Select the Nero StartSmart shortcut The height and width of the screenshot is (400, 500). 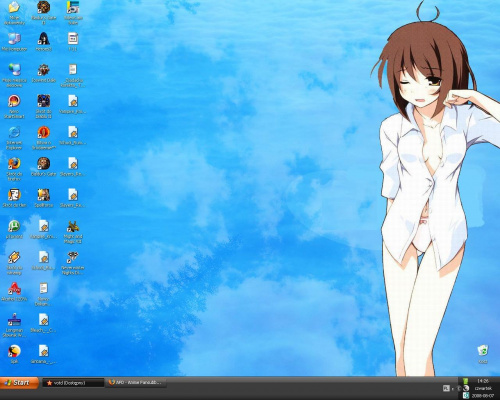tap(14, 106)
